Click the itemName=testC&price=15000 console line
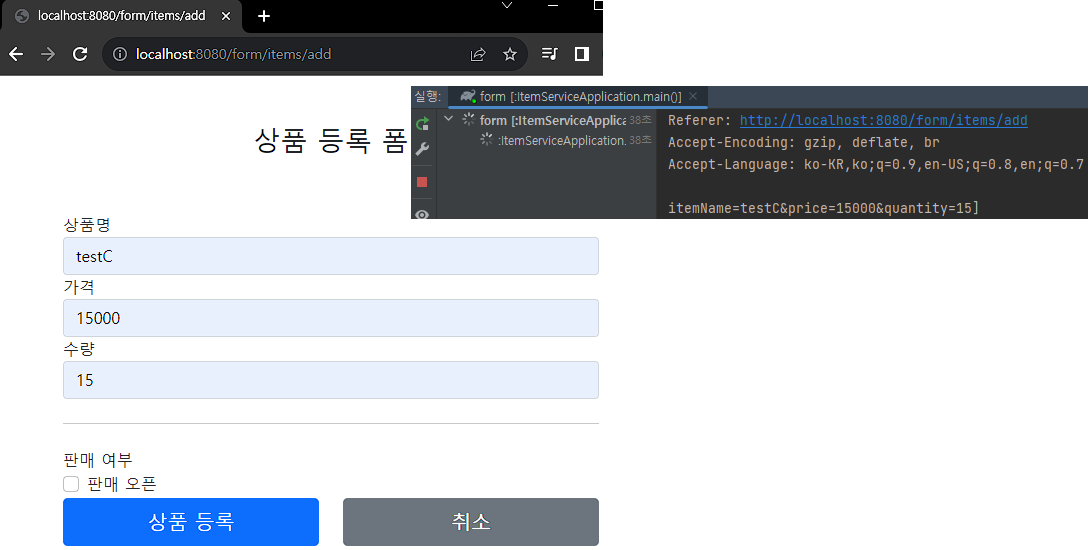The image size is (1089, 550). [x=823, y=208]
